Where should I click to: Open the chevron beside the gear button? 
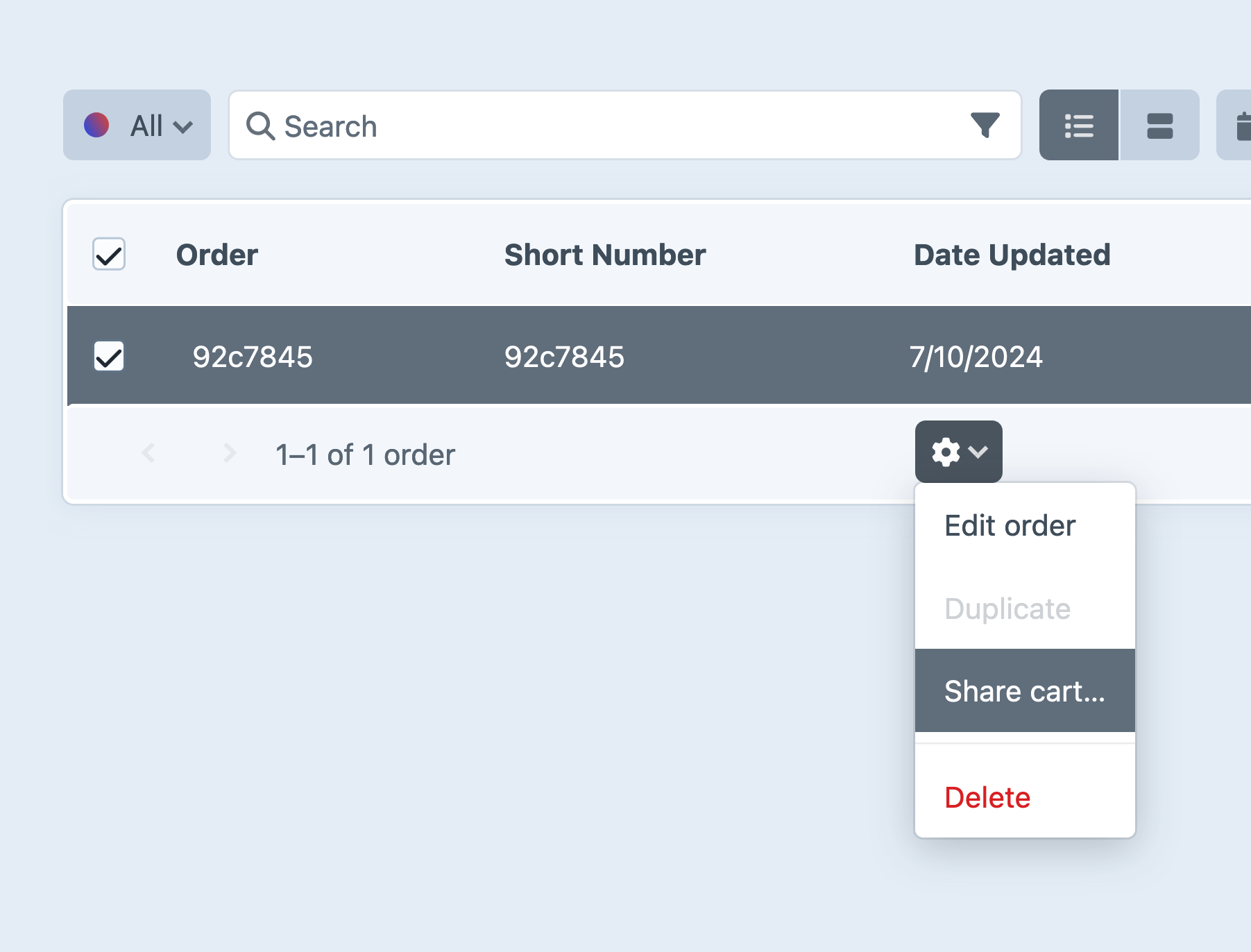point(978,452)
